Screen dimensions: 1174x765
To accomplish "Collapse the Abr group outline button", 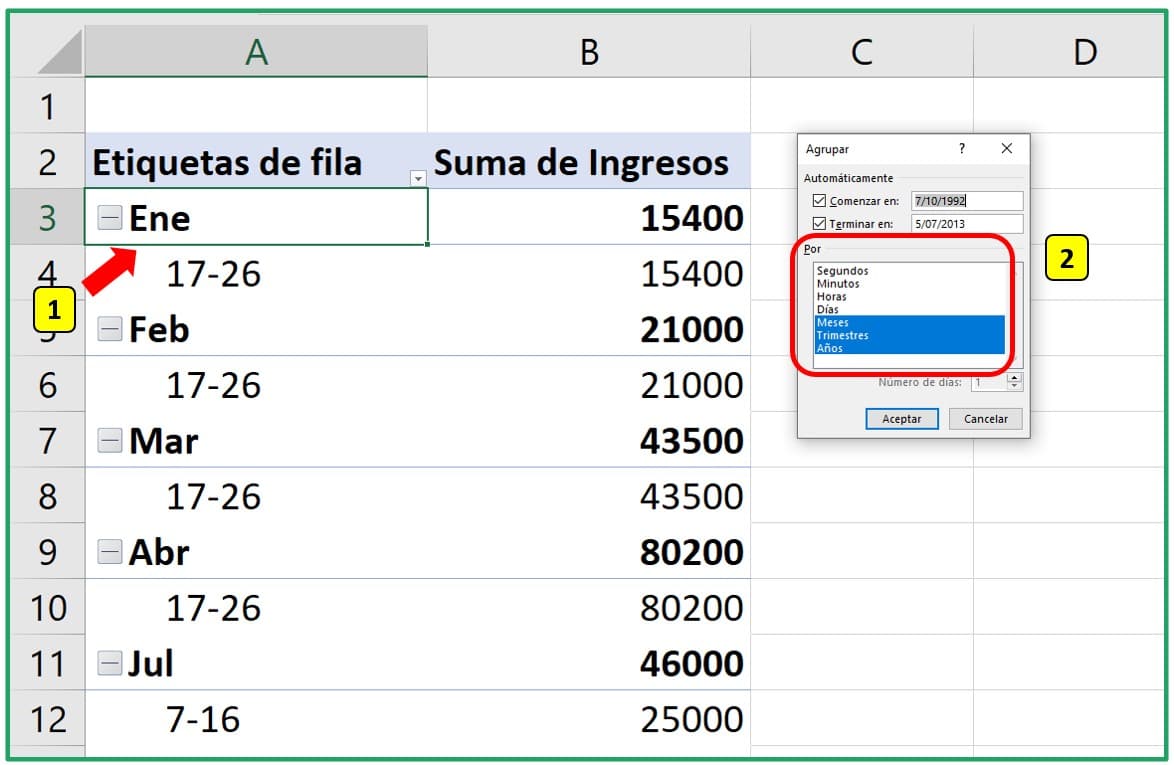I will coord(110,551).
